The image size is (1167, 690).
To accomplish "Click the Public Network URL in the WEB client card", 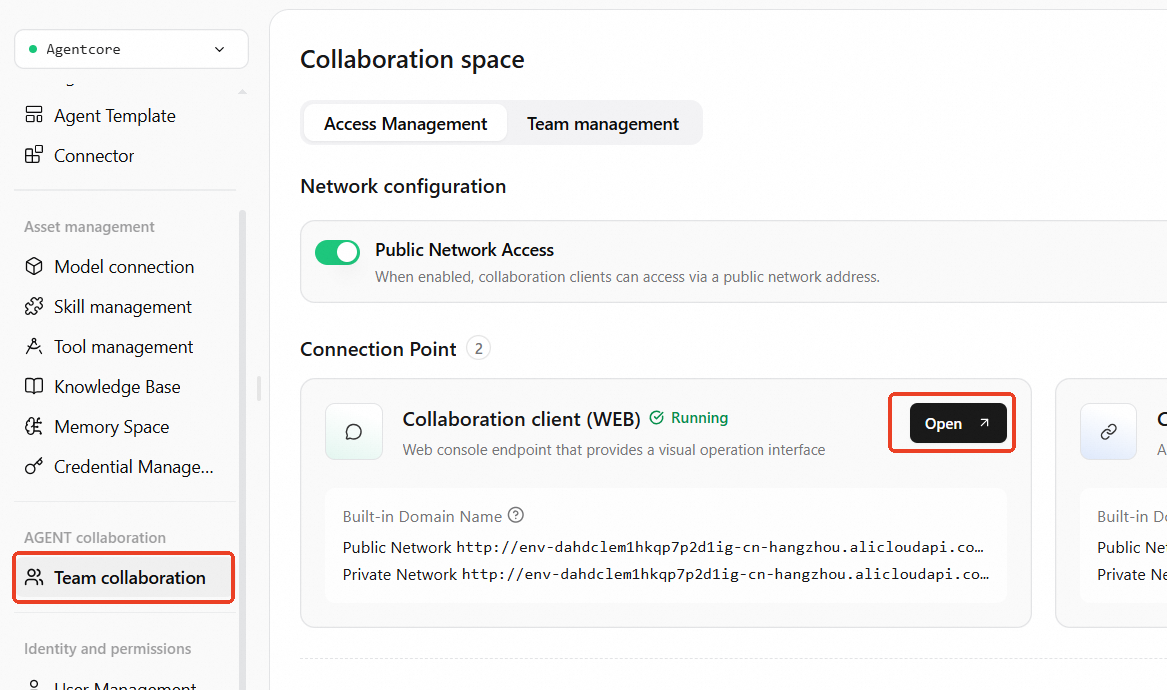I will (720, 547).
